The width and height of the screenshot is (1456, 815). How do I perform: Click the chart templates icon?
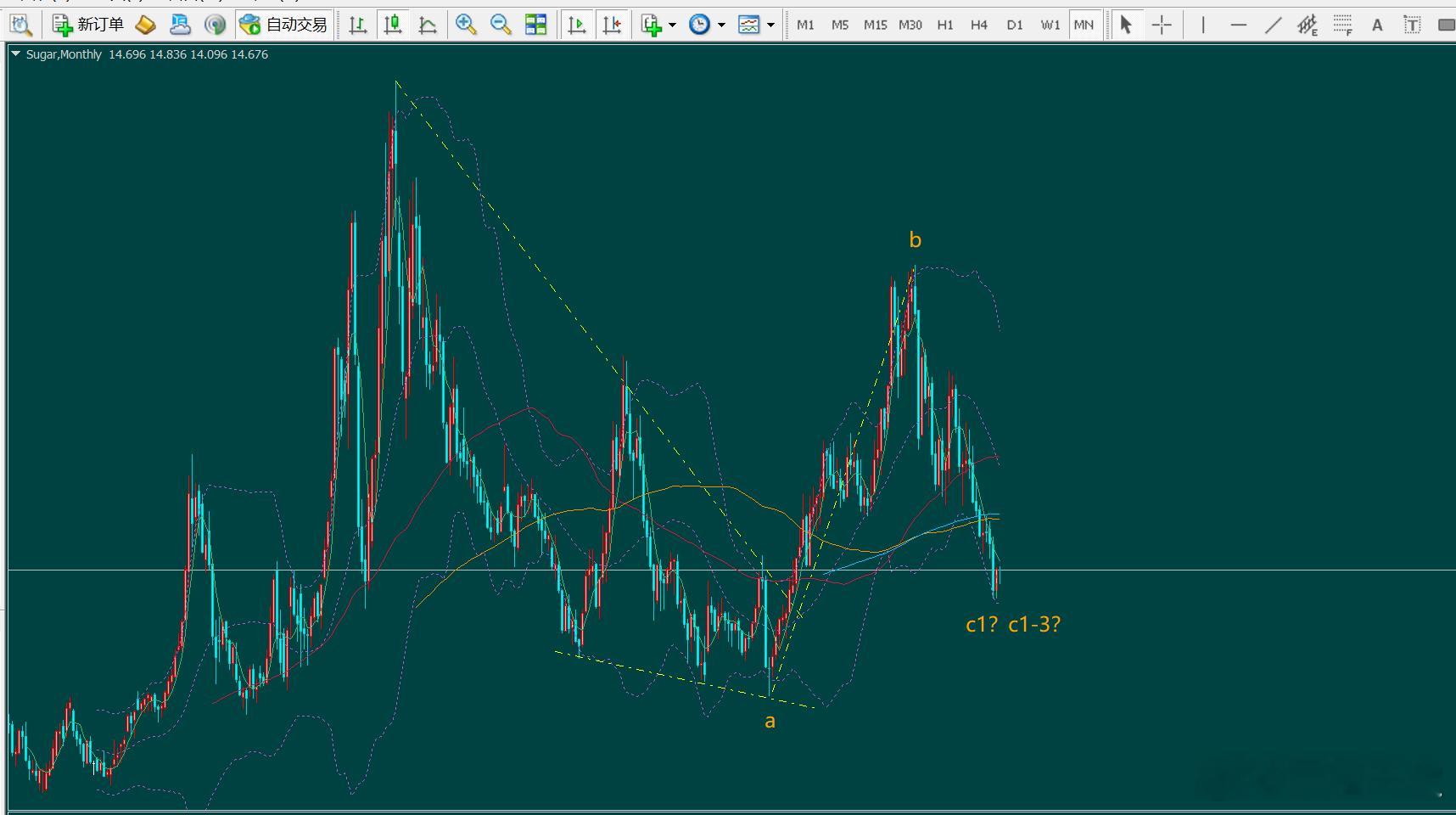[748, 25]
